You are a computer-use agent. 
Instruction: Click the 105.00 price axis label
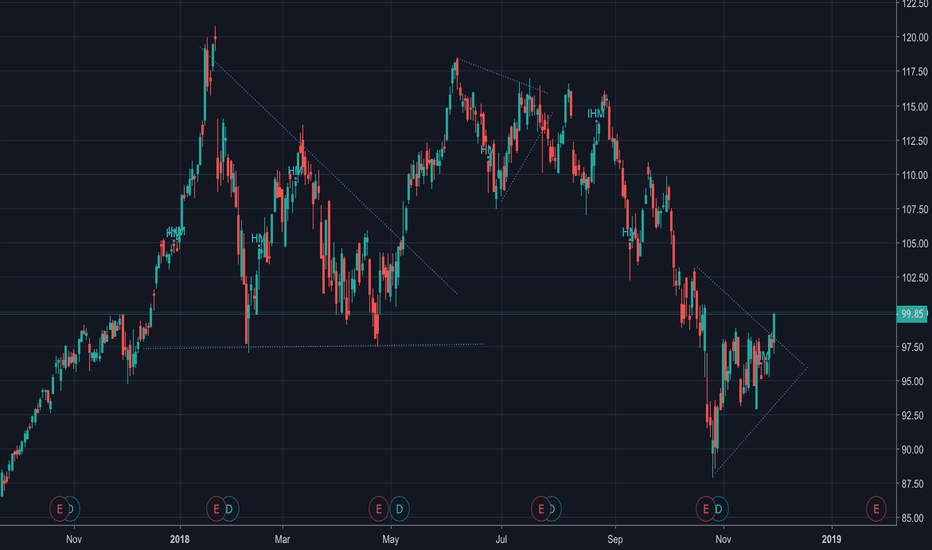point(915,243)
